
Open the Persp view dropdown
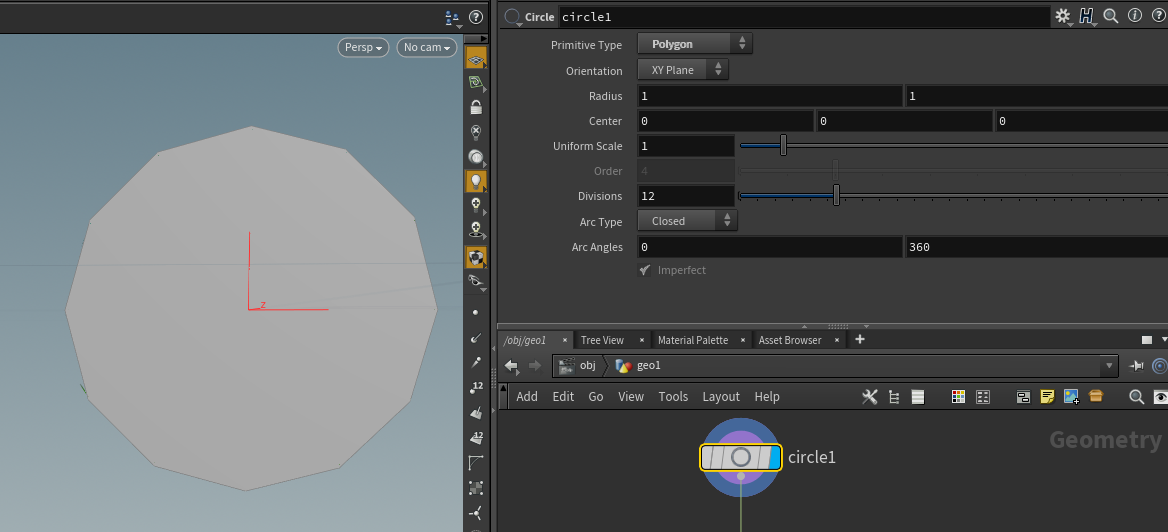click(364, 47)
